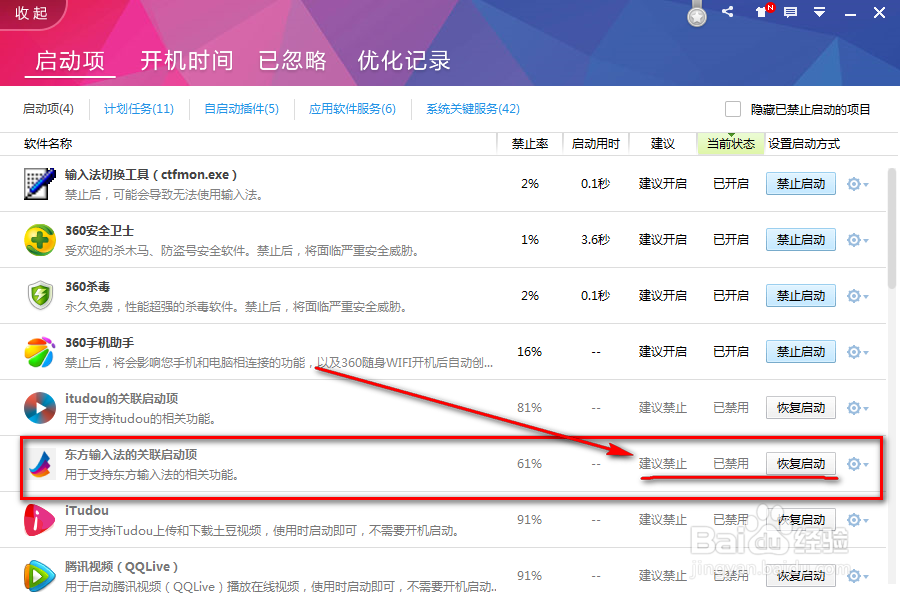Open the skin shirt icon

tap(763, 11)
